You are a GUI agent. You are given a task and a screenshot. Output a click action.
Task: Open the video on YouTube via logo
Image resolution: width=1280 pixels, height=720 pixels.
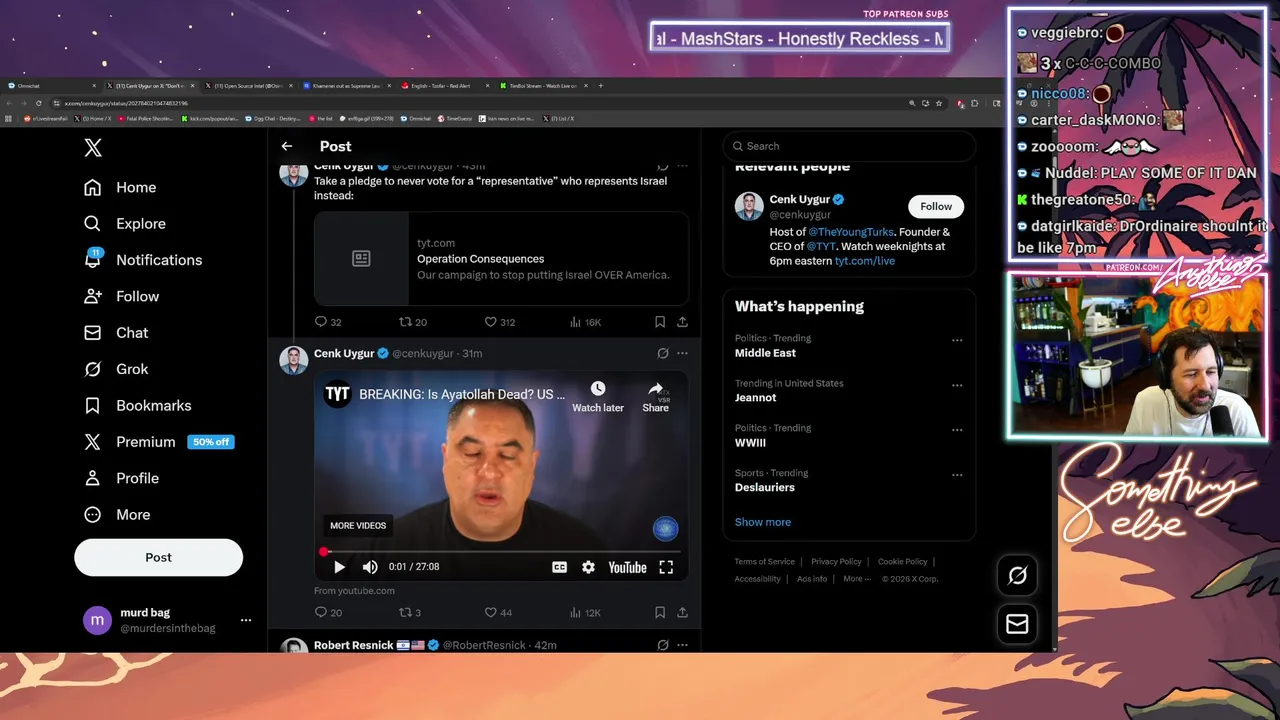pyautogui.click(x=627, y=567)
